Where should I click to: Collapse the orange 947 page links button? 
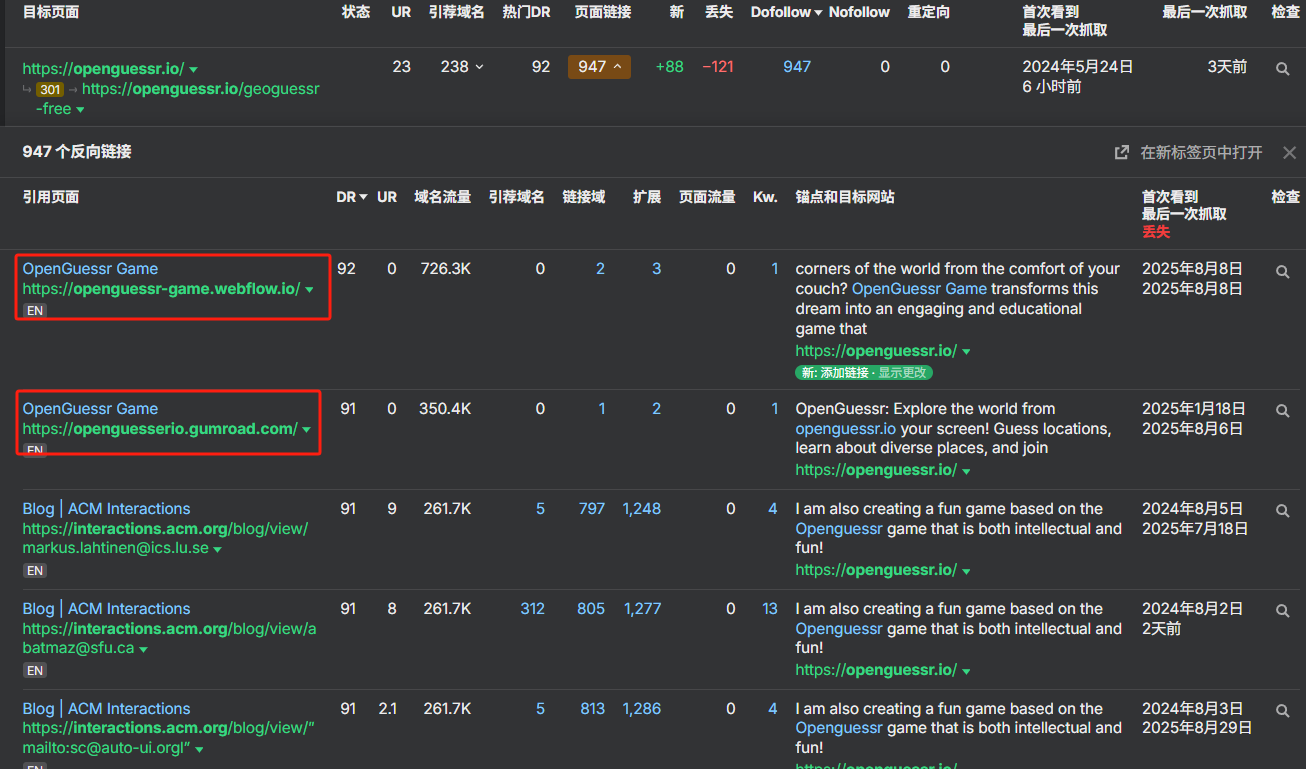point(599,67)
